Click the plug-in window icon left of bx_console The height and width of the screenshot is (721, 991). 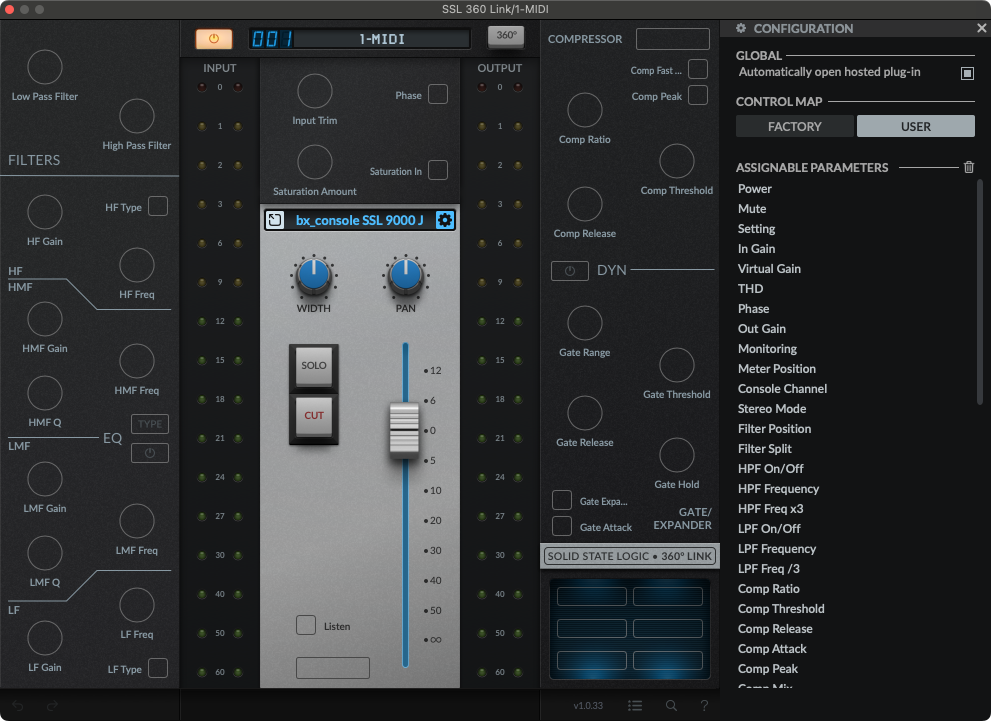pos(275,220)
